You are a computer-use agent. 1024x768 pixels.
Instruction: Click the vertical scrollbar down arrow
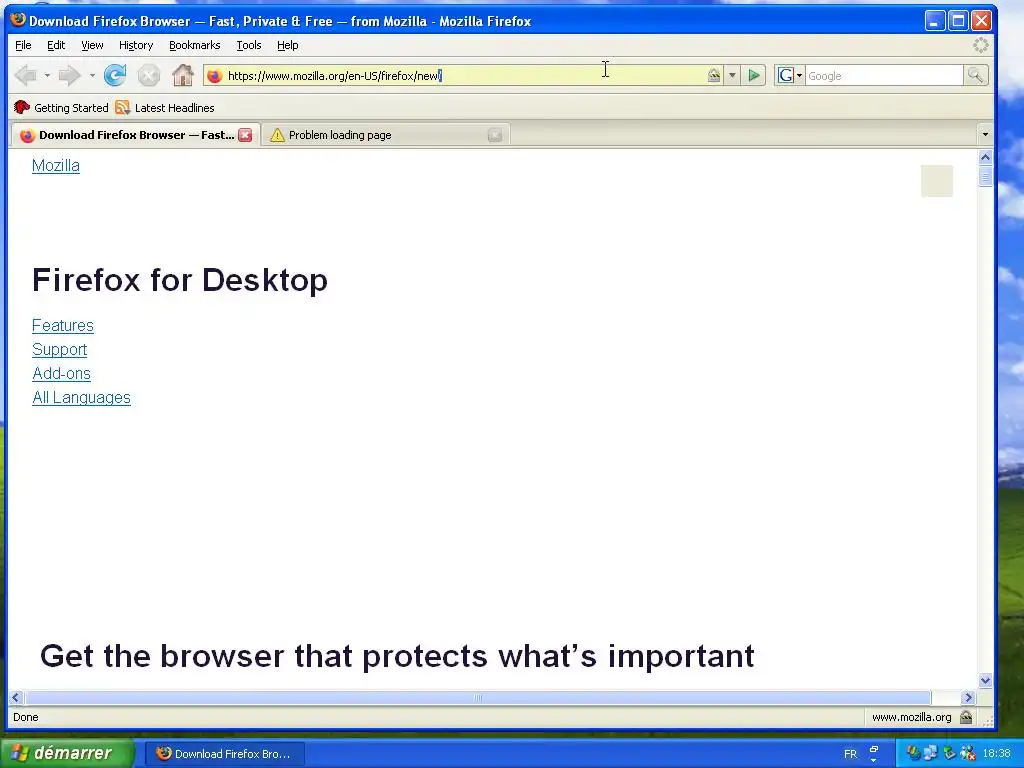985,680
